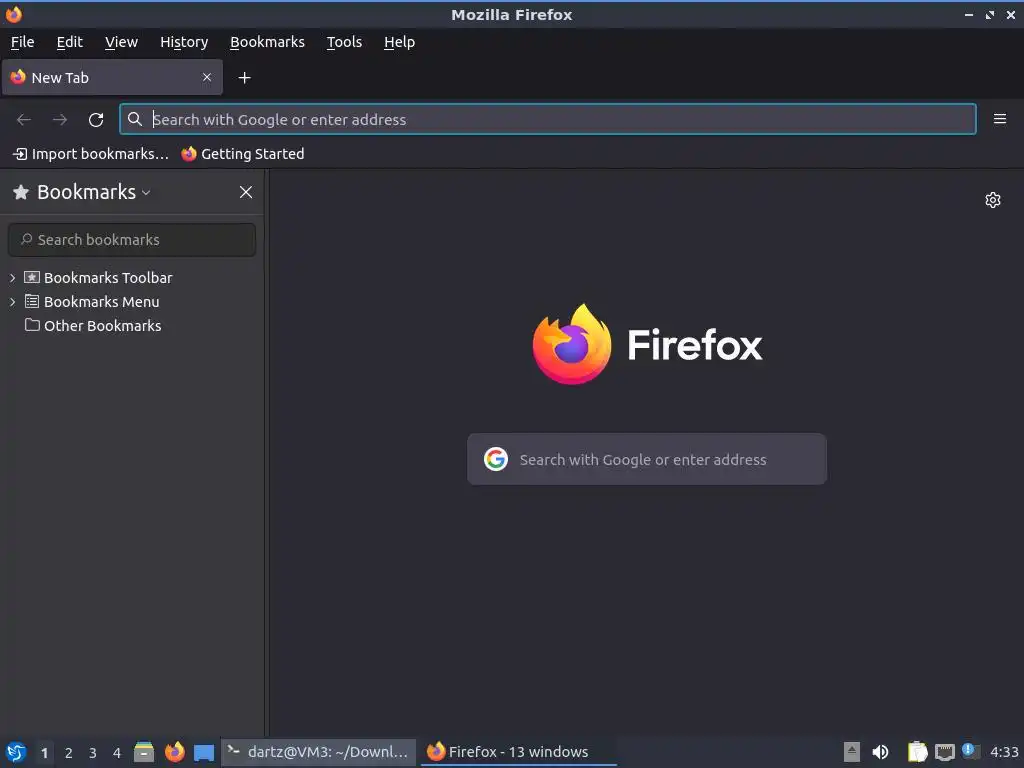This screenshot has width=1024, height=768.
Task: Click Import bookmarks… toolbar button
Action: 91,153
